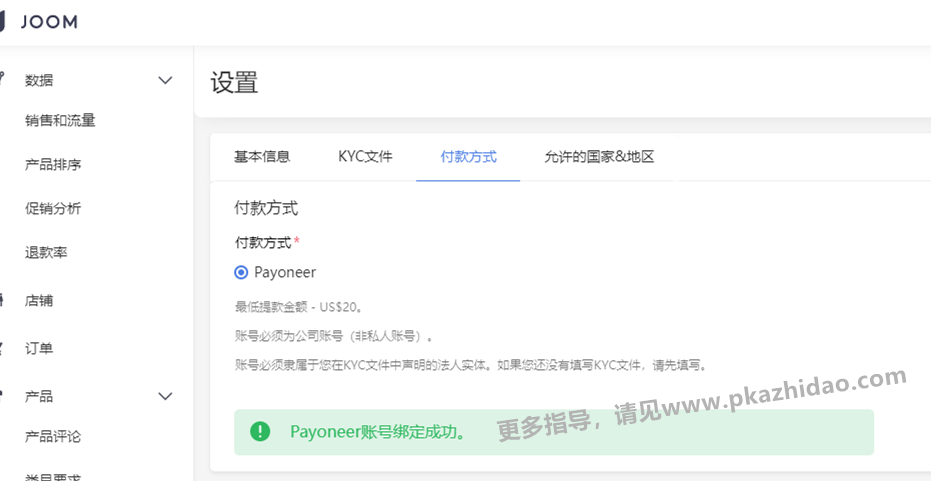Open 促销分析 in sidebar

coord(53,208)
